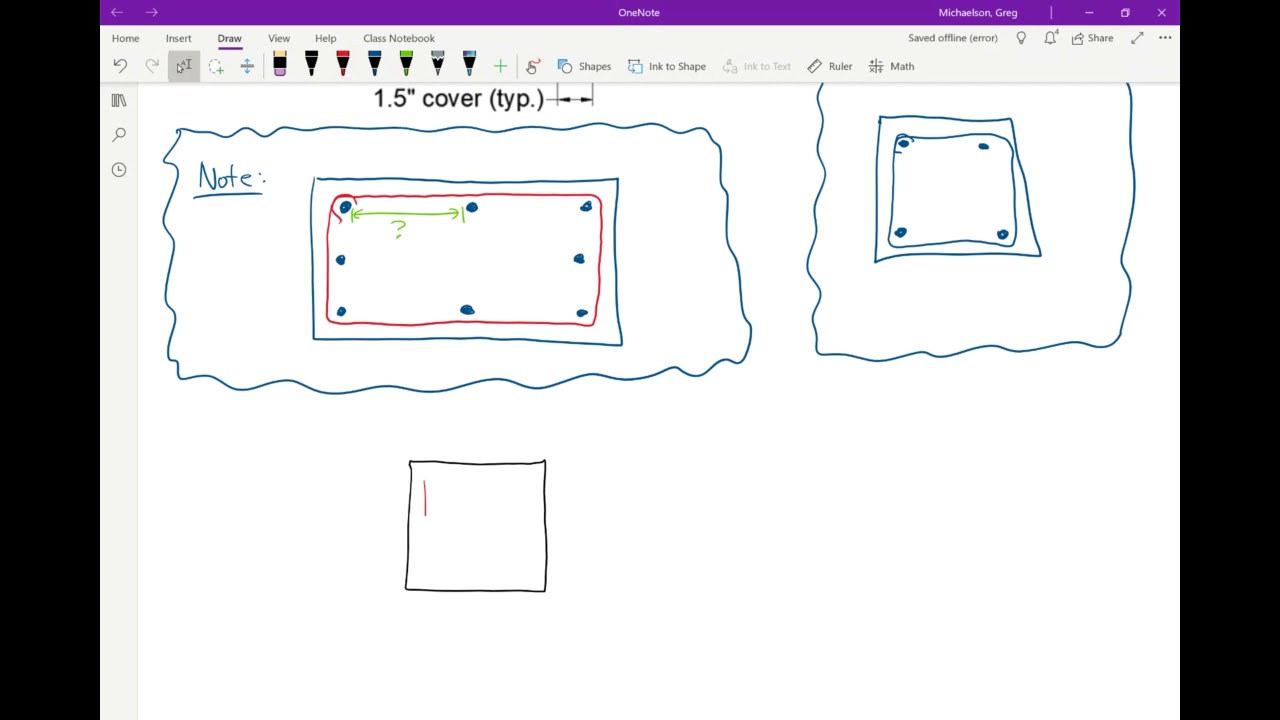
Task: Switch to the Insert tab
Action: point(178,38)
